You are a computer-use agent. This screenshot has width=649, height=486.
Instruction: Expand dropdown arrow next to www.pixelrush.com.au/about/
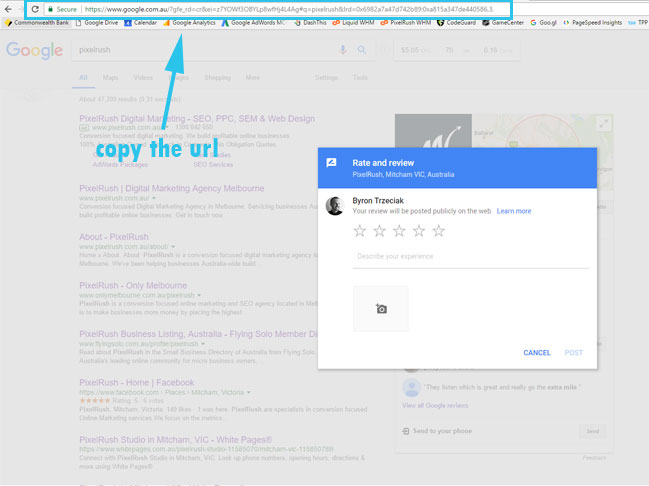pos(173,247)
